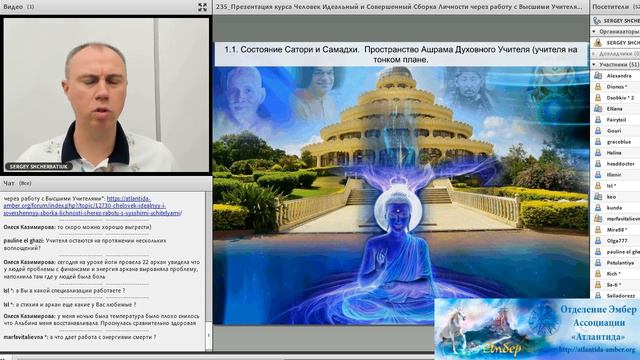Click the SERGEY SHCHERBATIUK video name label

tap(39, 167)
